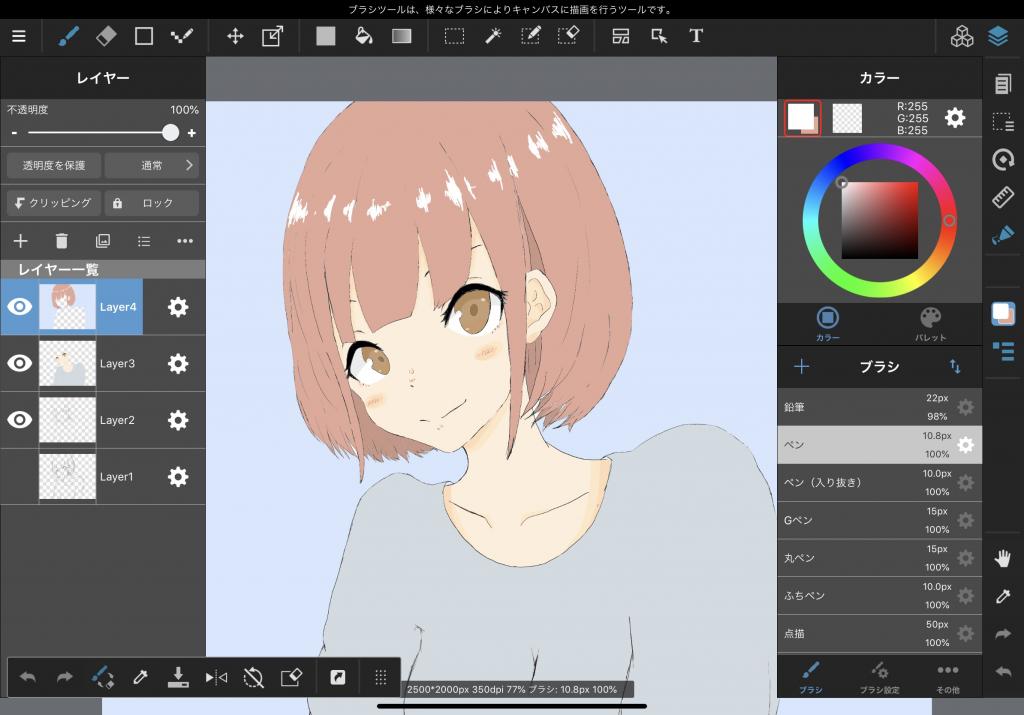
Task: Open the layer panel more options (...)
Action: point(185,241)
